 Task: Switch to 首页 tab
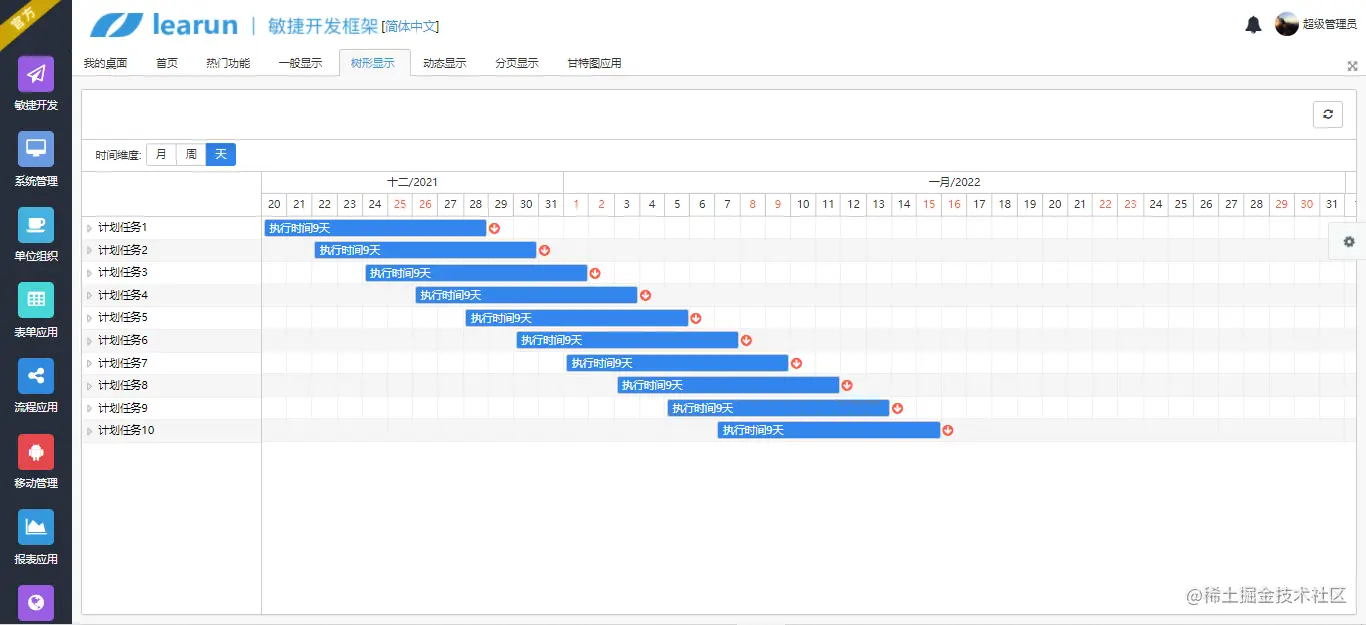tap(167, 63)
